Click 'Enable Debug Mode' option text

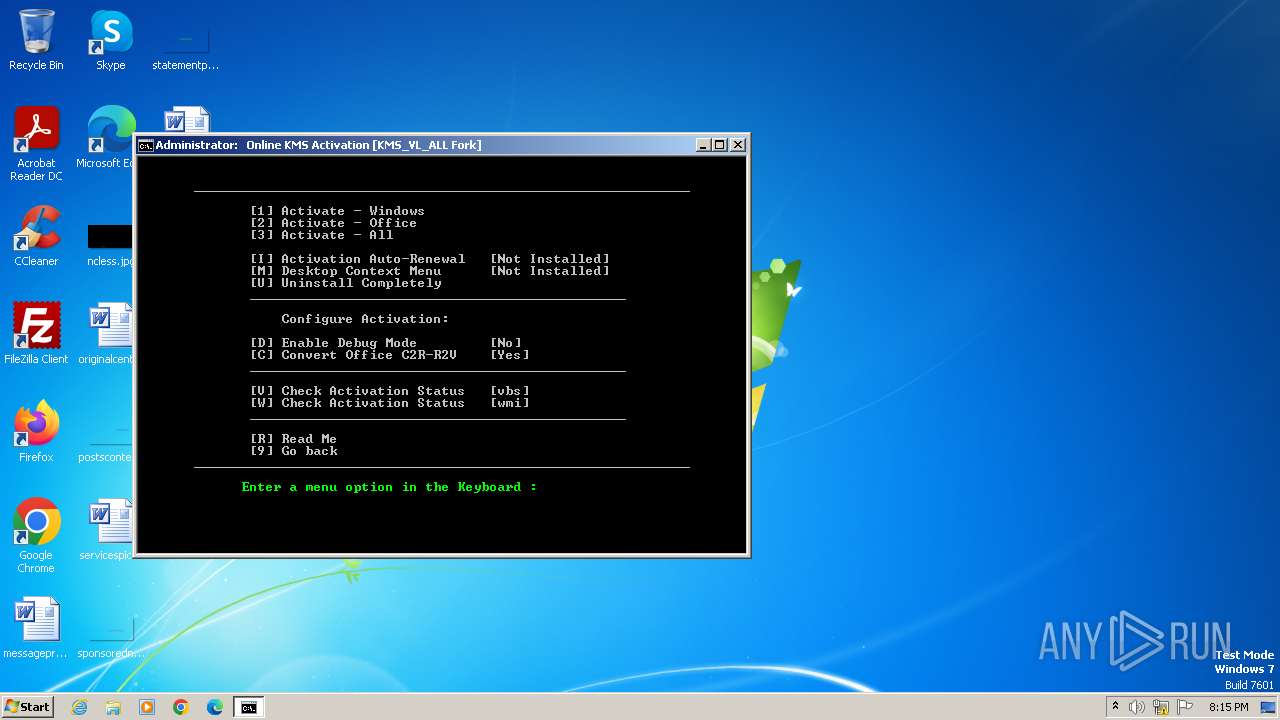click(x=349, y=343)
